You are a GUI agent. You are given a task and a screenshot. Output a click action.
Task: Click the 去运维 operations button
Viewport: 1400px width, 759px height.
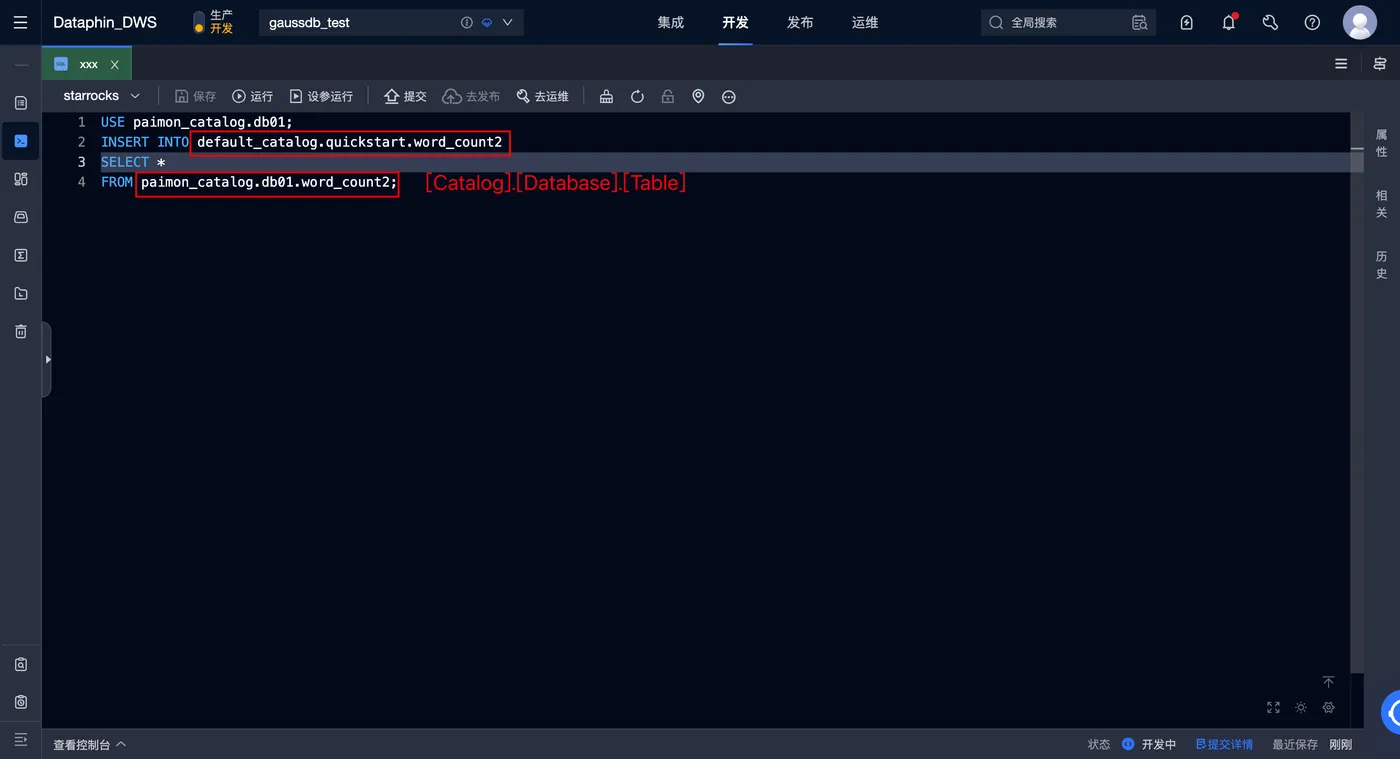[x=542, y=96]
